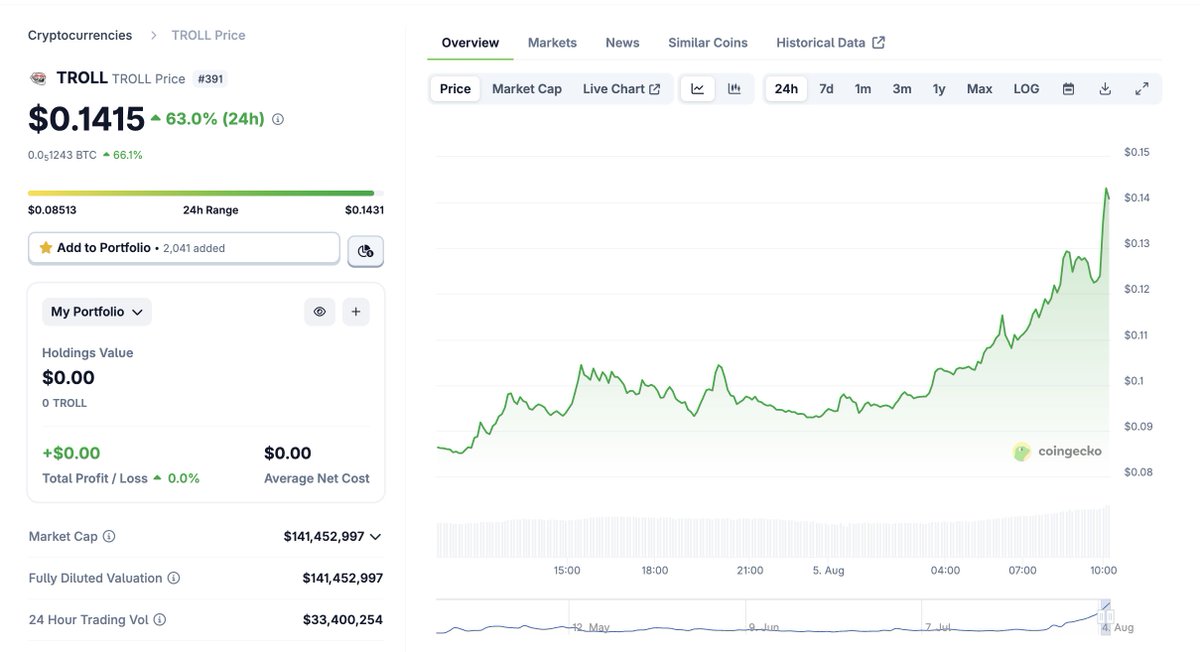Select the 1y time range
This screenshot has height=652, width=1200.
[939, 89]
